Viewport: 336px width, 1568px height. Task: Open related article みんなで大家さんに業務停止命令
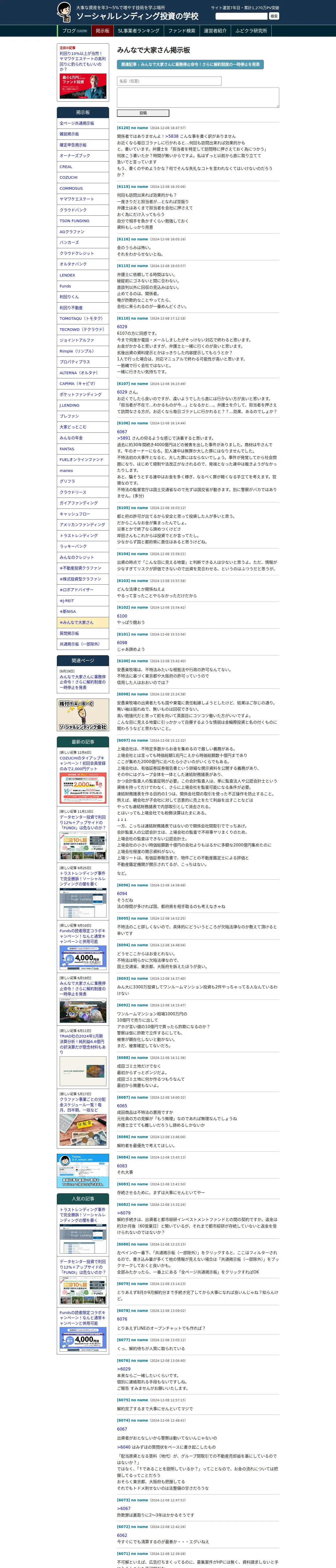82,682
